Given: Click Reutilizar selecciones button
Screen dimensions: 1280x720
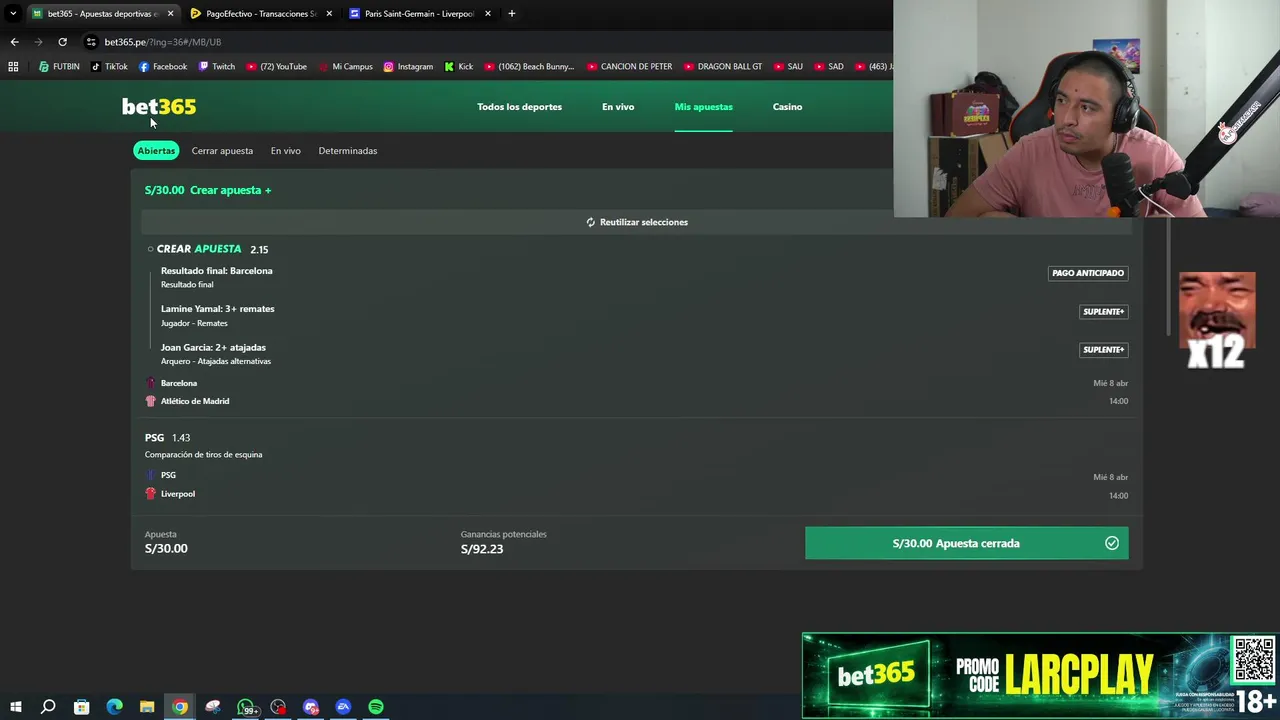Looking at the screenshot, I should [x=637, y=222].
